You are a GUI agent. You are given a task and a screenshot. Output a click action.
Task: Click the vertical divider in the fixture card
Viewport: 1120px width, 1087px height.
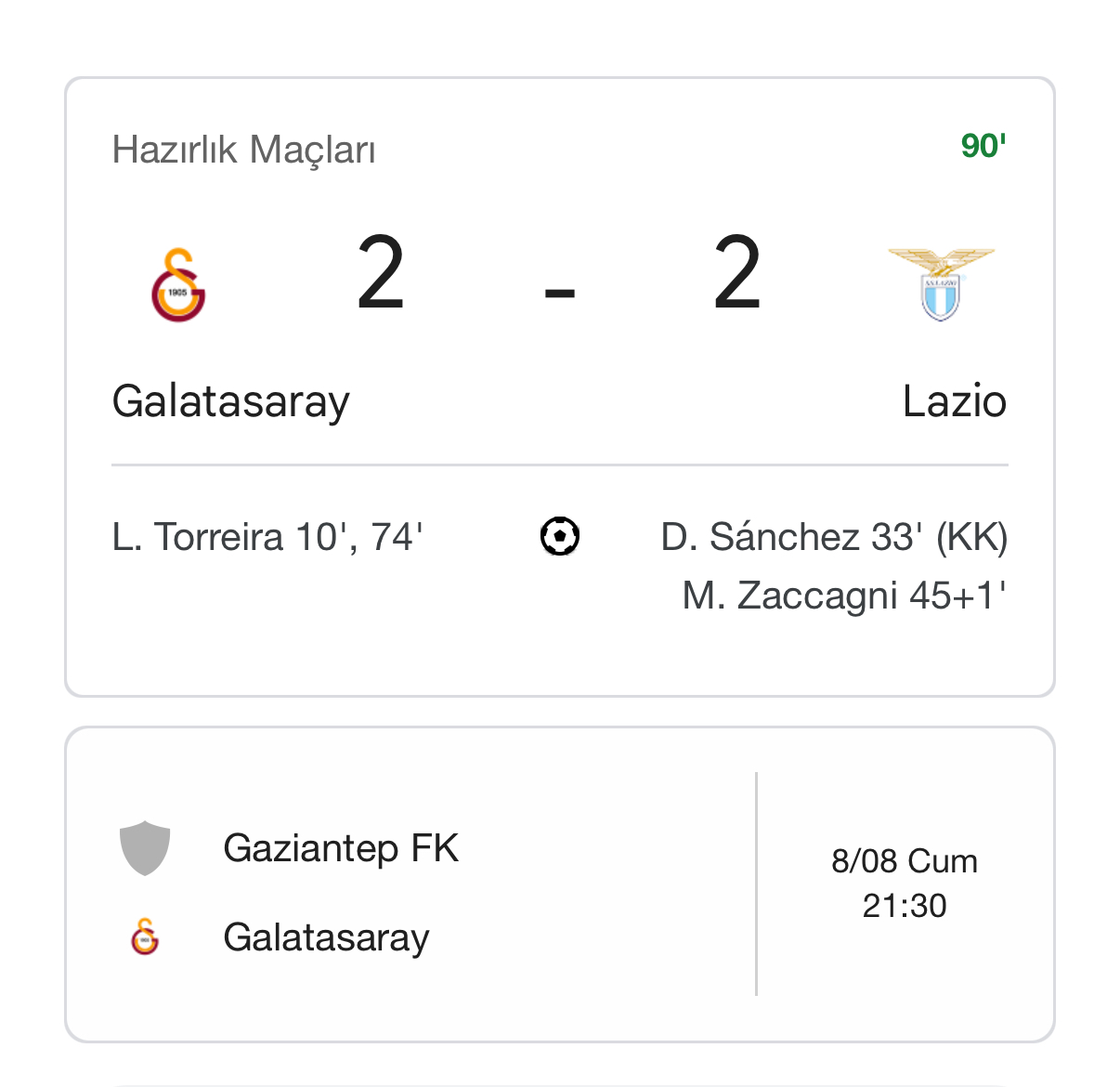click(x=757, y=884)
